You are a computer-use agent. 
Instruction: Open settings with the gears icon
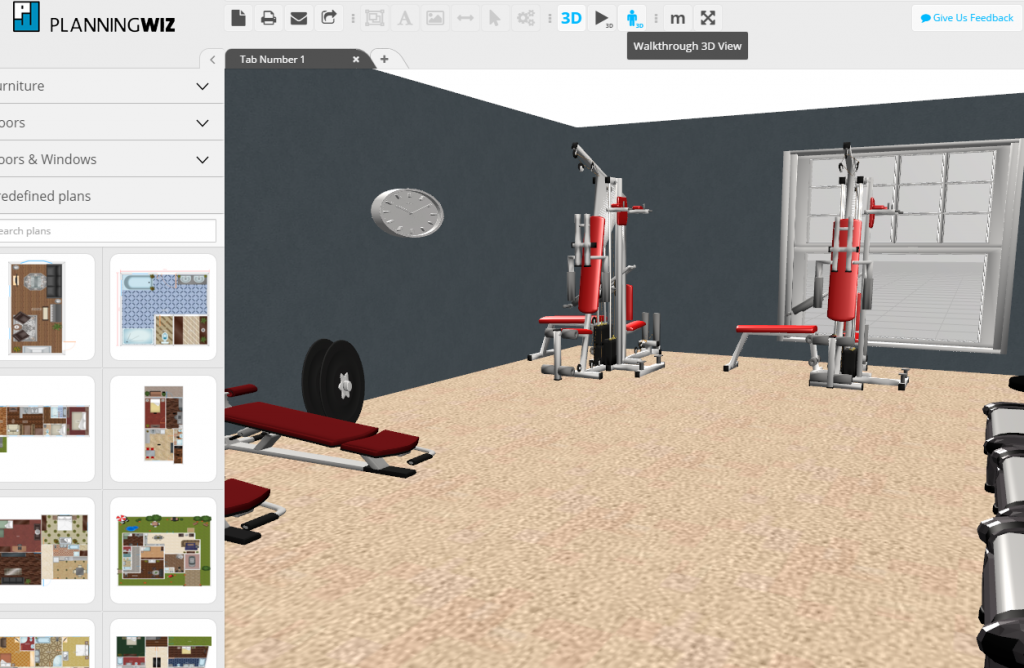pyautogui.click(x=526, y=18)
